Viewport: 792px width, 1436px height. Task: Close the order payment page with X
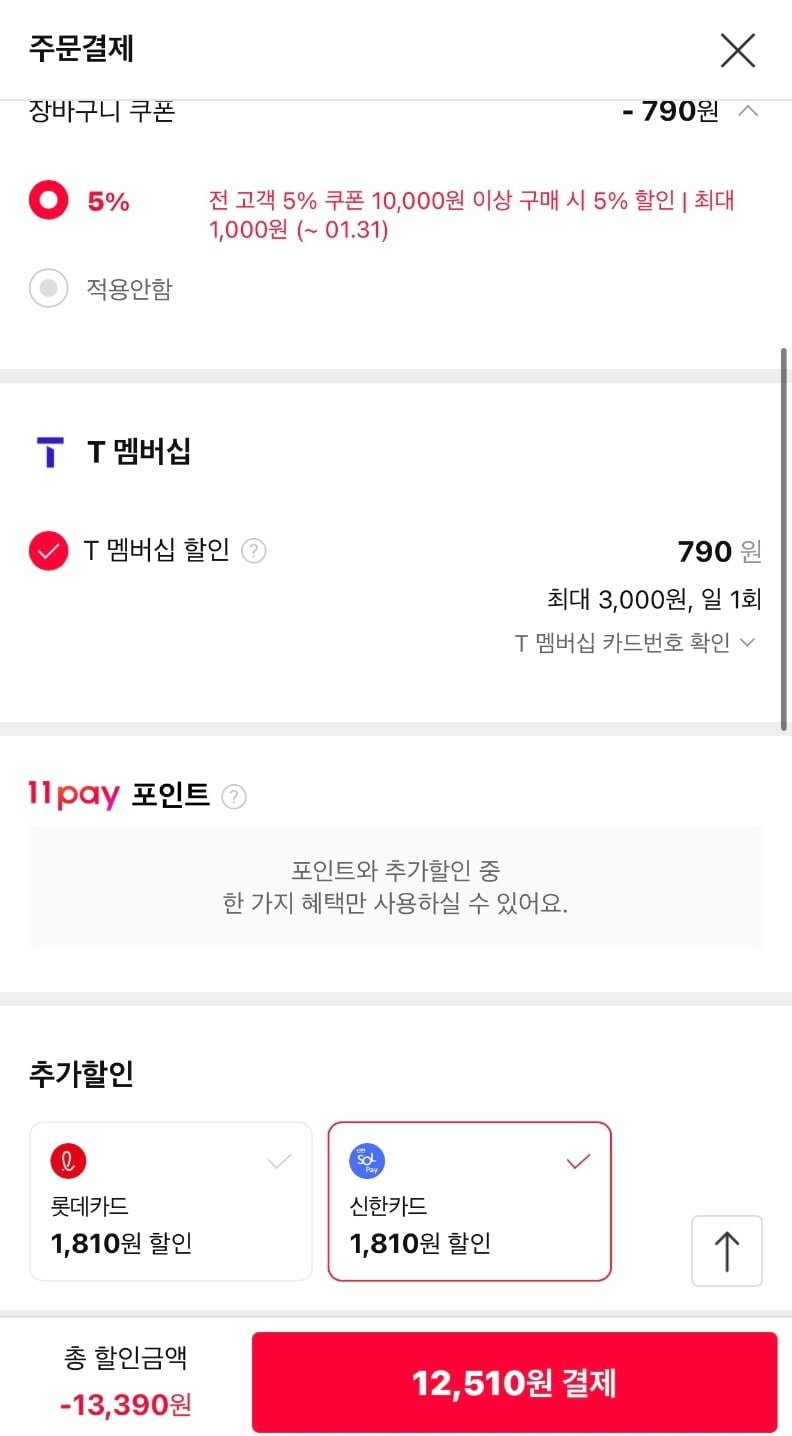738,50
